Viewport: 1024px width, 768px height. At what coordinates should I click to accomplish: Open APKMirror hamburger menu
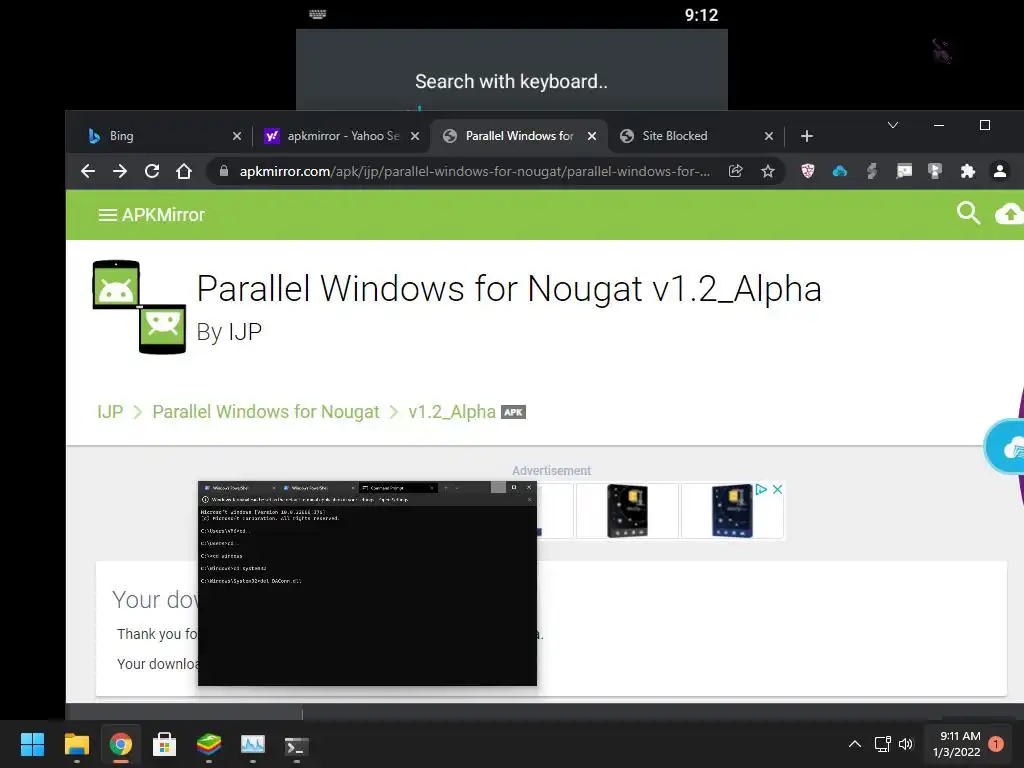point(107,215)
